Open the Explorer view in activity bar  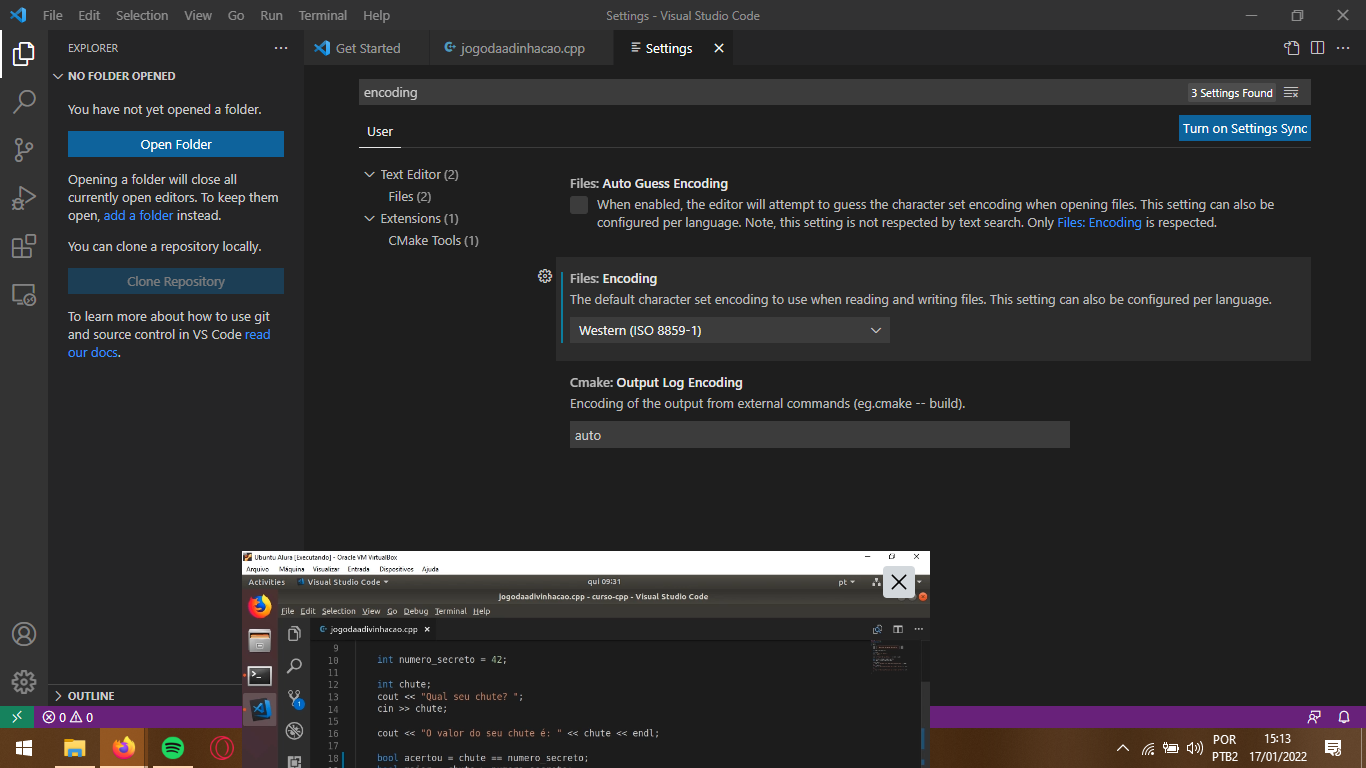coord(24,54)
